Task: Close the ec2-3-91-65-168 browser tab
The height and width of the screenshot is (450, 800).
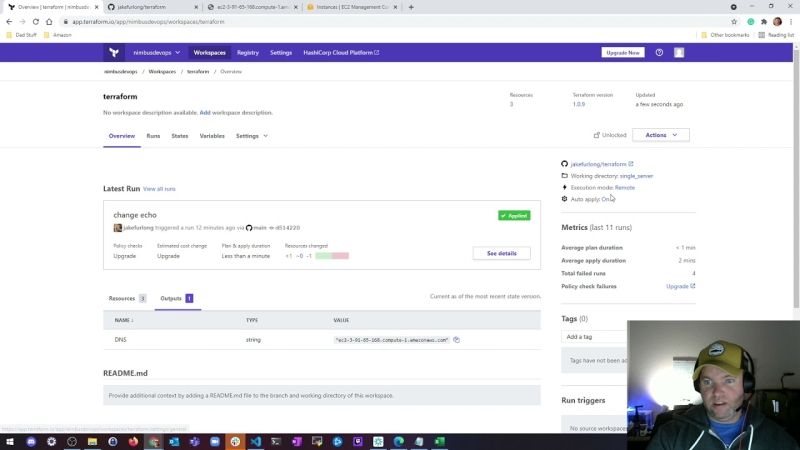Action: [x=295, y=7]
